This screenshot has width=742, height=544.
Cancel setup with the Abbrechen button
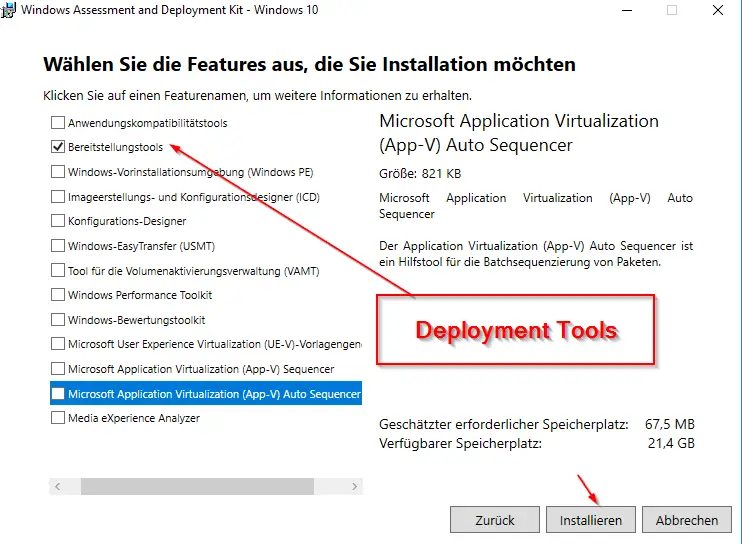click(x=687, y=520)
